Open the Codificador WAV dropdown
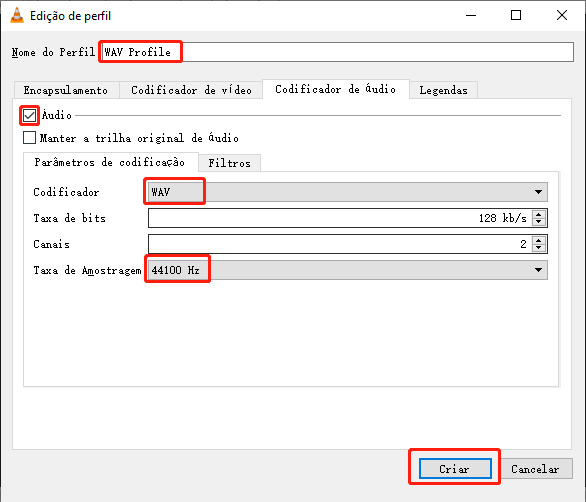586x502 pixels. pos(348,192)
